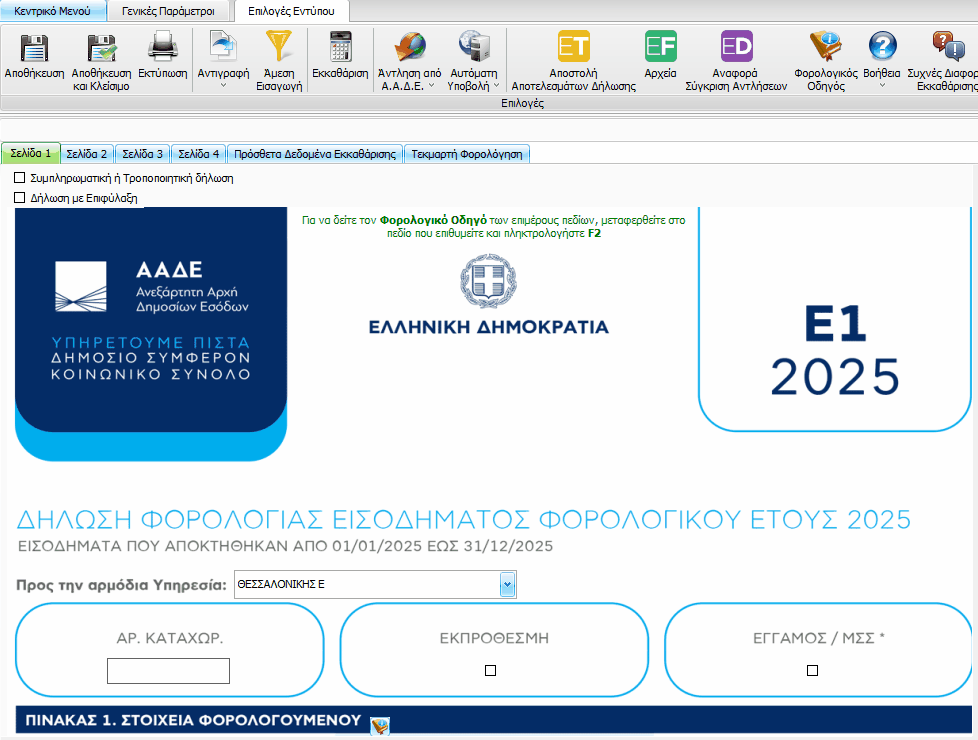Expand the Αντιγραφή dropdown arrow
978x740 pixels.
tap(223, 86)
